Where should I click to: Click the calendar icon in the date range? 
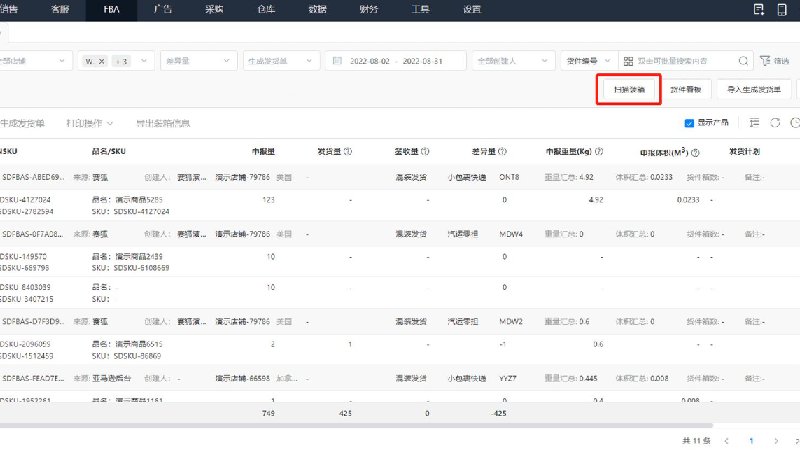click(337, 61)
